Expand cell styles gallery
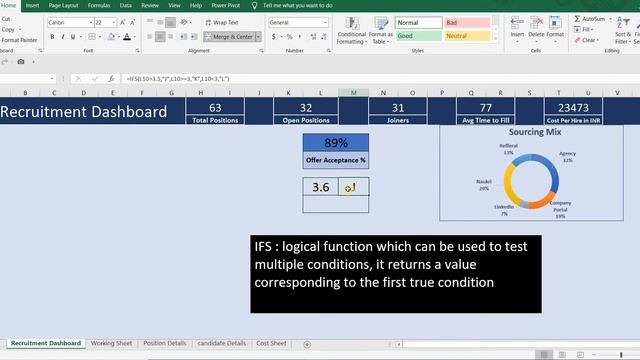 click(x=496, y=39)
